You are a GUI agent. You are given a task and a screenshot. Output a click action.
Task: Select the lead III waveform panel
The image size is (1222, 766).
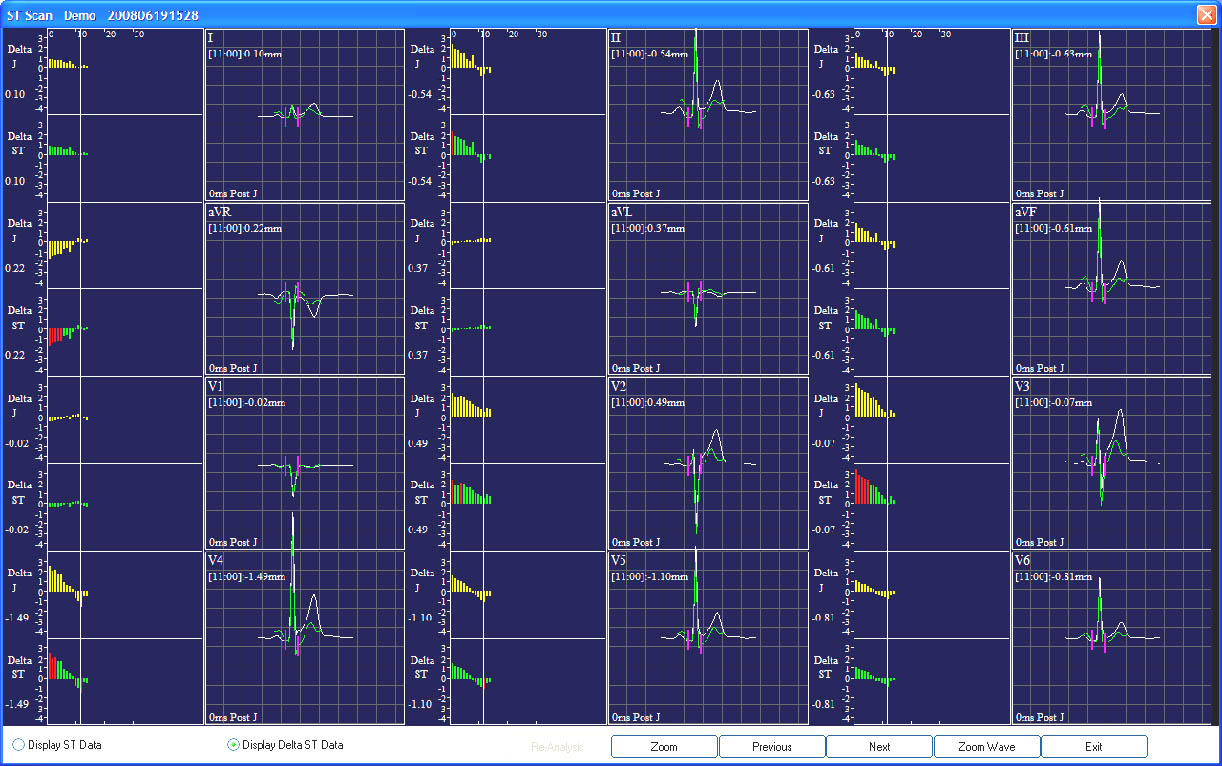click(x=1112, y=115)
